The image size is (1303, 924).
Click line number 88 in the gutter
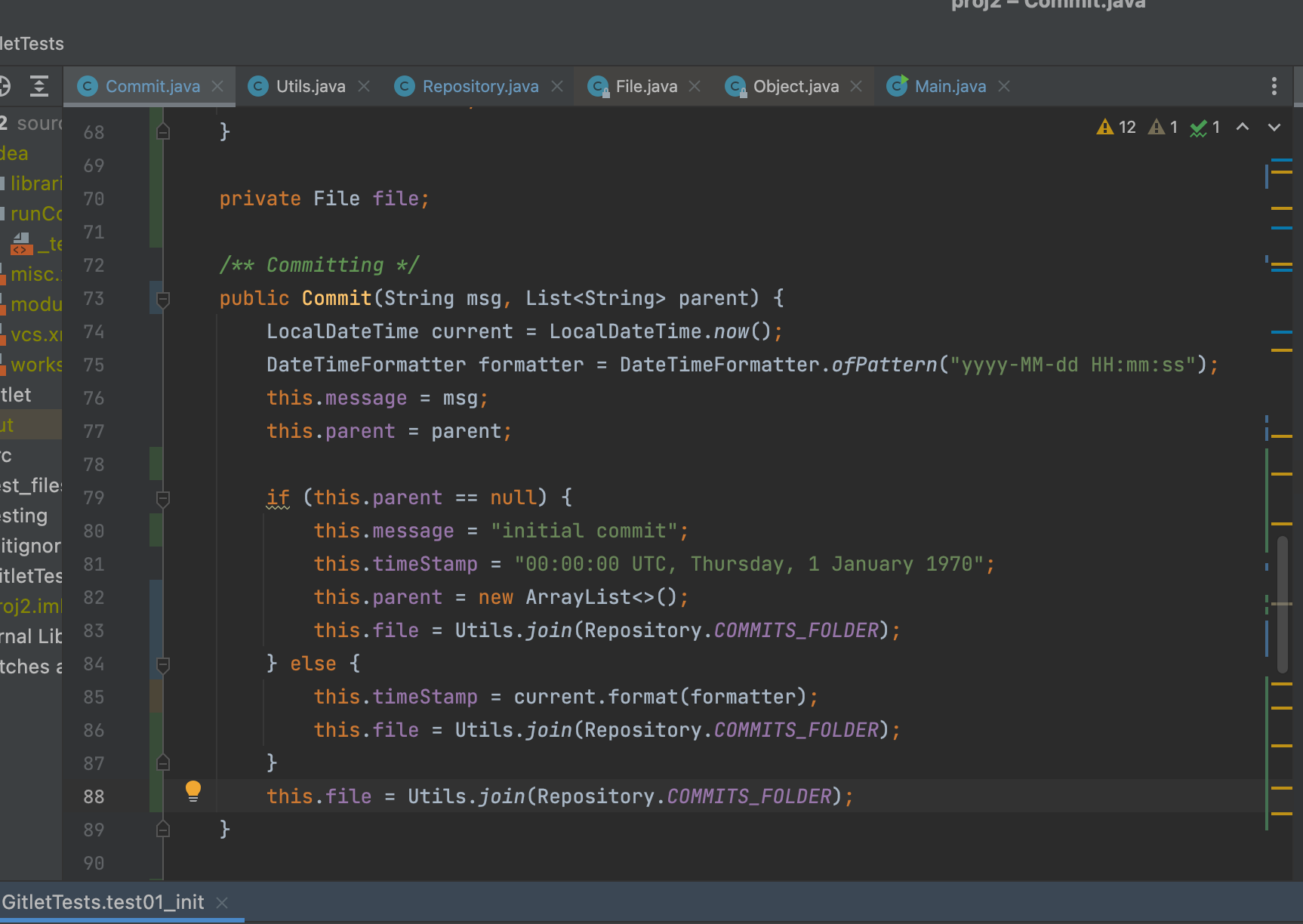coord(94,796)
